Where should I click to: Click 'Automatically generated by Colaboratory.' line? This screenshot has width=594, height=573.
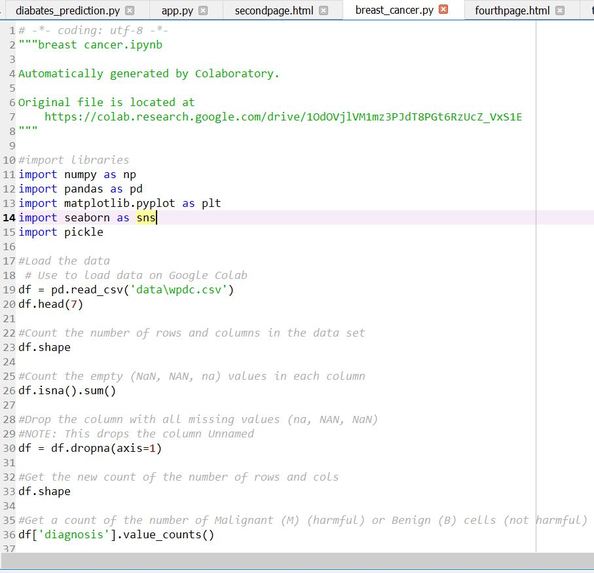tap(149, 73)
